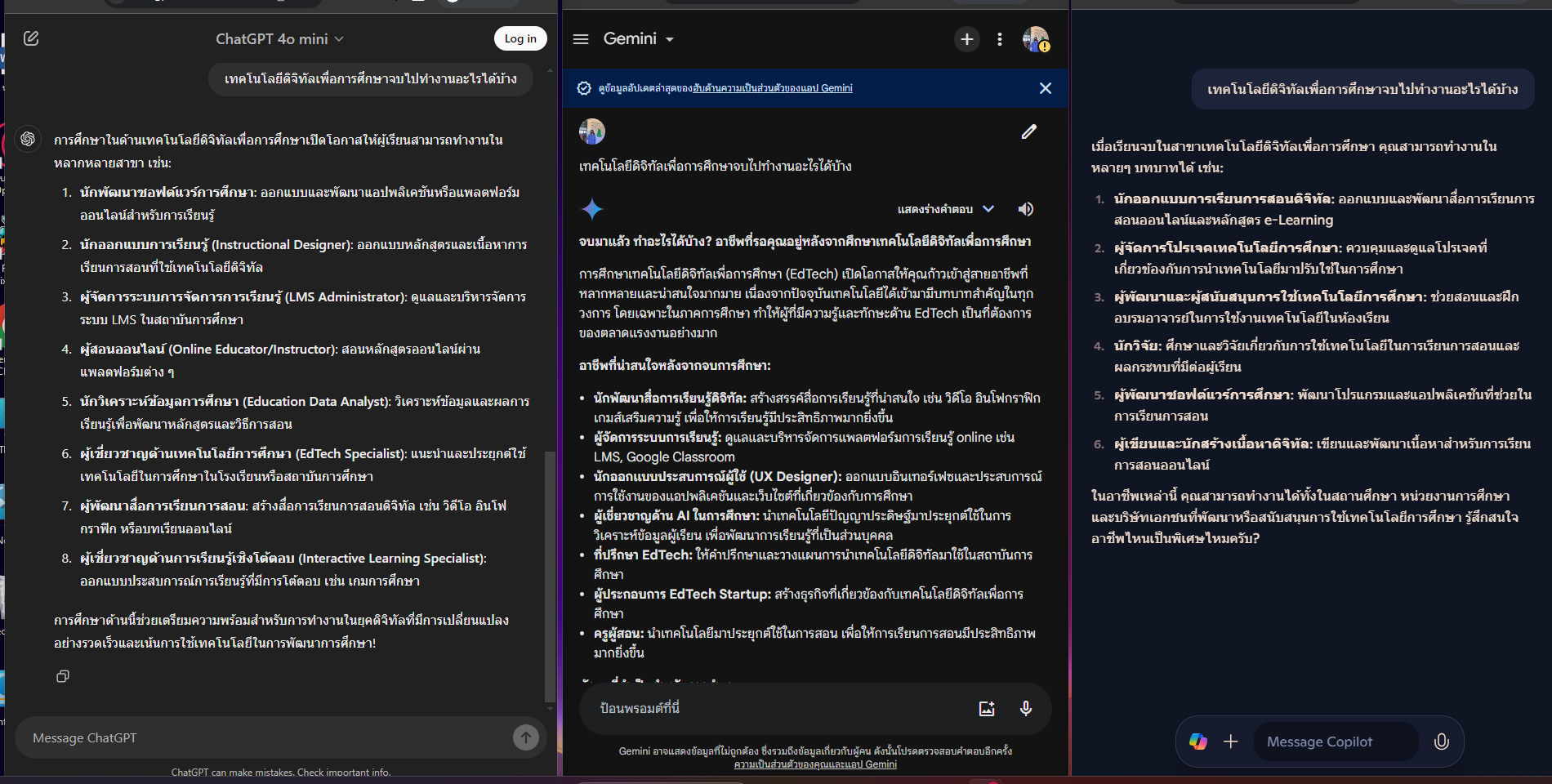Click the Log in button
Viewport: 1552px width, 784px height.
[x=520, y=38]
